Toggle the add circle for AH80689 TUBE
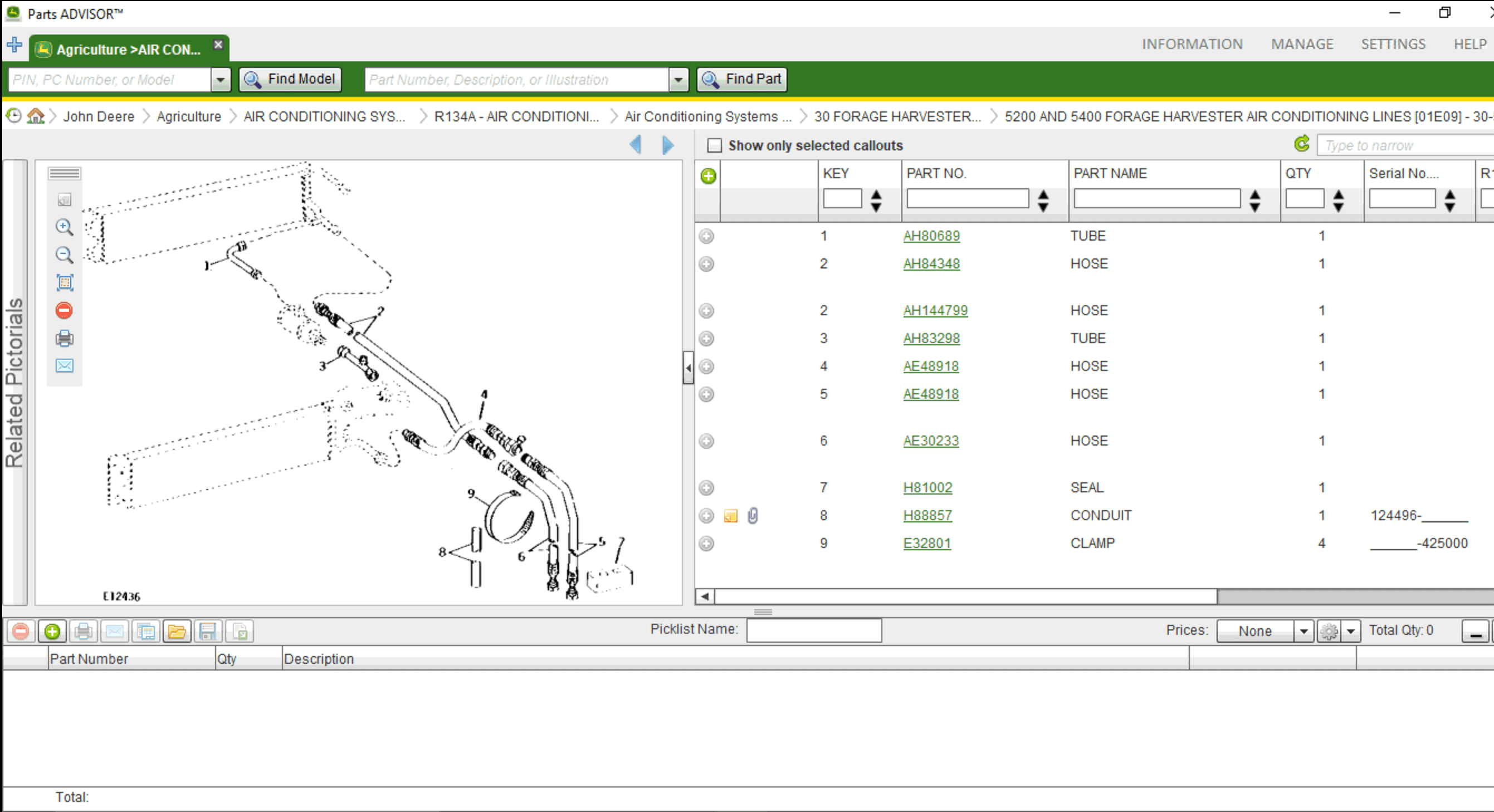Screen dimensions: 1494x812 pyautogui.click(x=706, y=236)
